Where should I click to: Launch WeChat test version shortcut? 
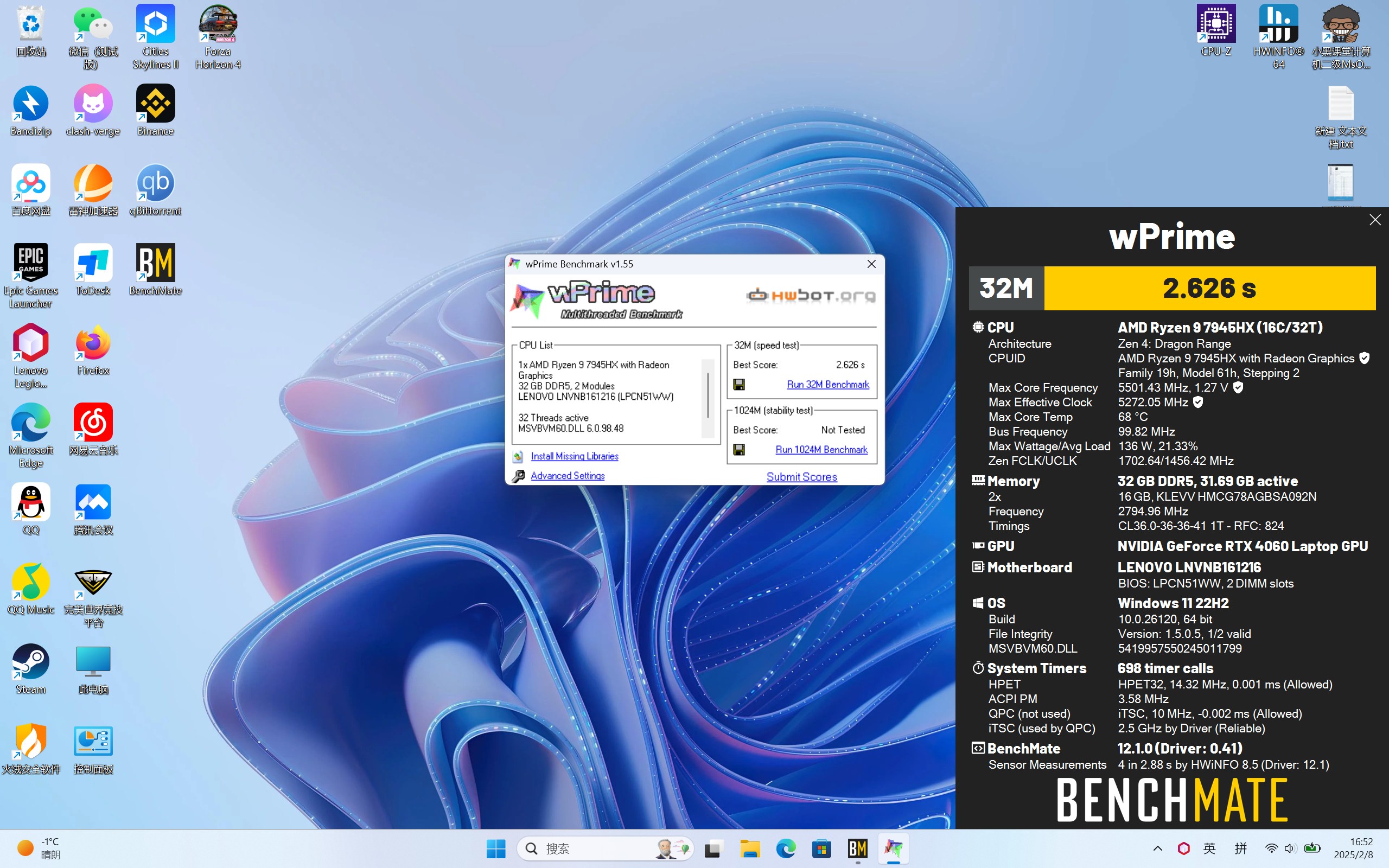93,38
